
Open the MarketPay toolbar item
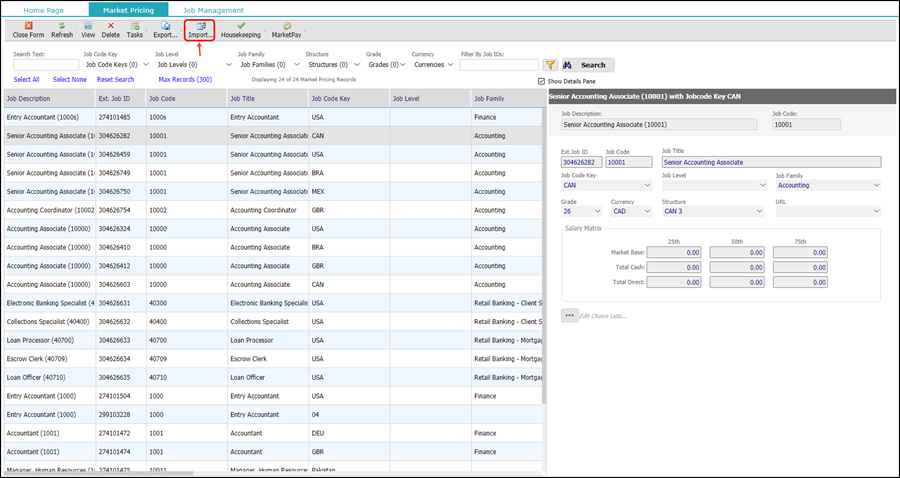coord(286,30)
